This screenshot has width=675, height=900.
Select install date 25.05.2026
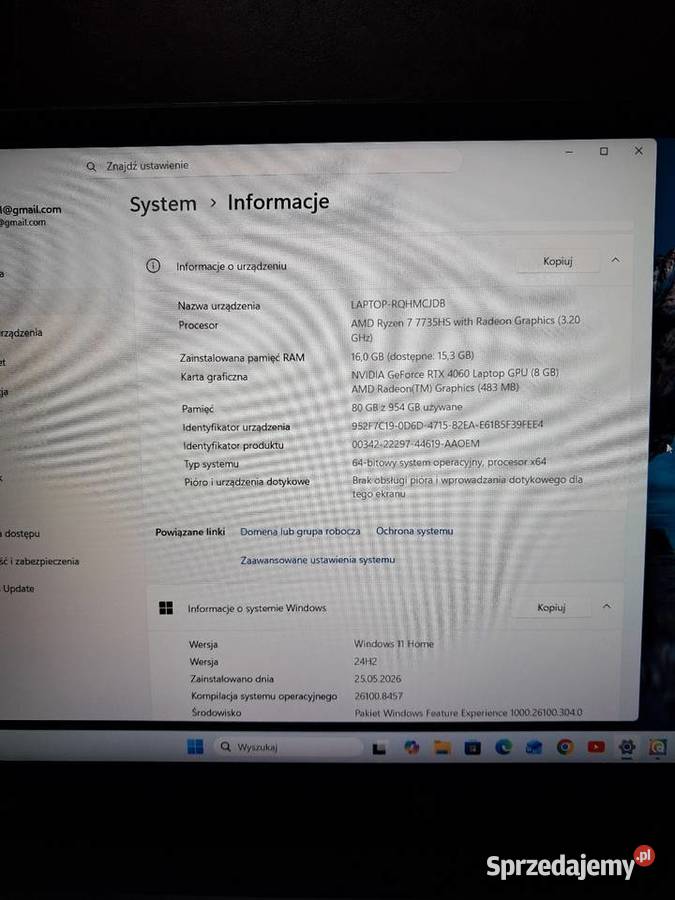pyautogui.click(x=378, y=678)
